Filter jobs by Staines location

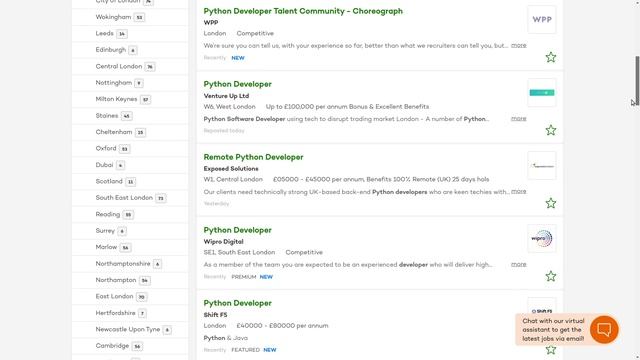[x=107, y=116]
